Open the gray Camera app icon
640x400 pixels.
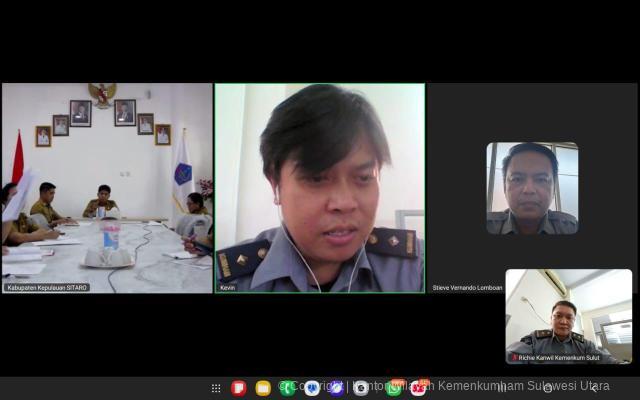pyautogui.click(x=361, y=388)
